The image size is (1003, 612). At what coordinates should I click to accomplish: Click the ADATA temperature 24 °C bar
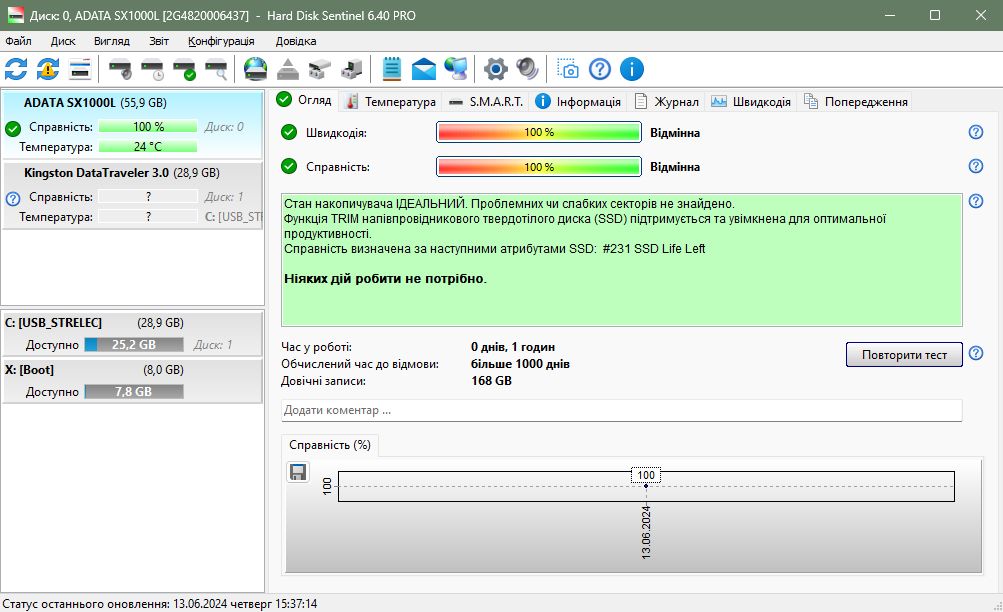point(148,146)
